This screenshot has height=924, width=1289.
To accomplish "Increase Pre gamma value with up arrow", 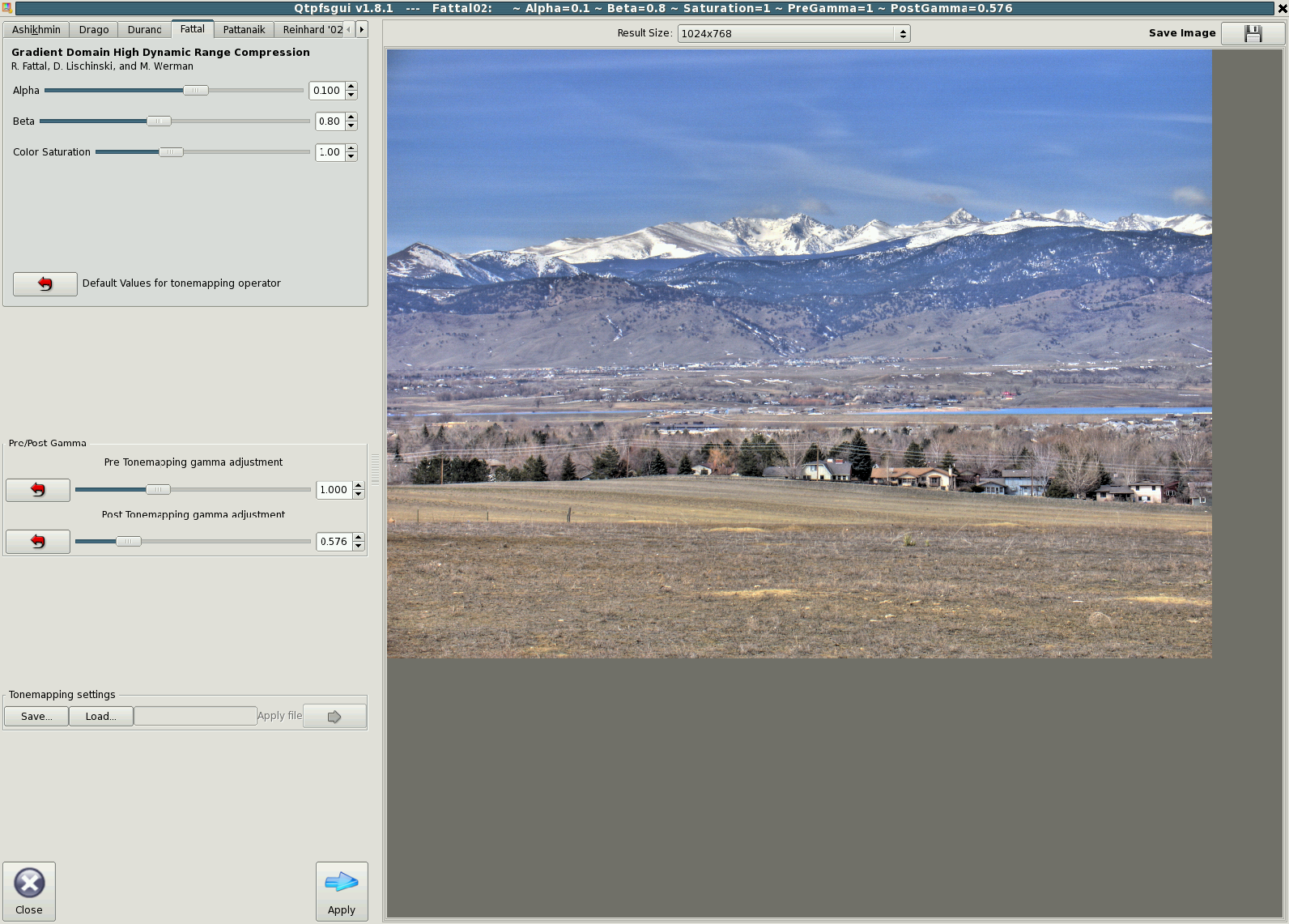I will (359, 486).
